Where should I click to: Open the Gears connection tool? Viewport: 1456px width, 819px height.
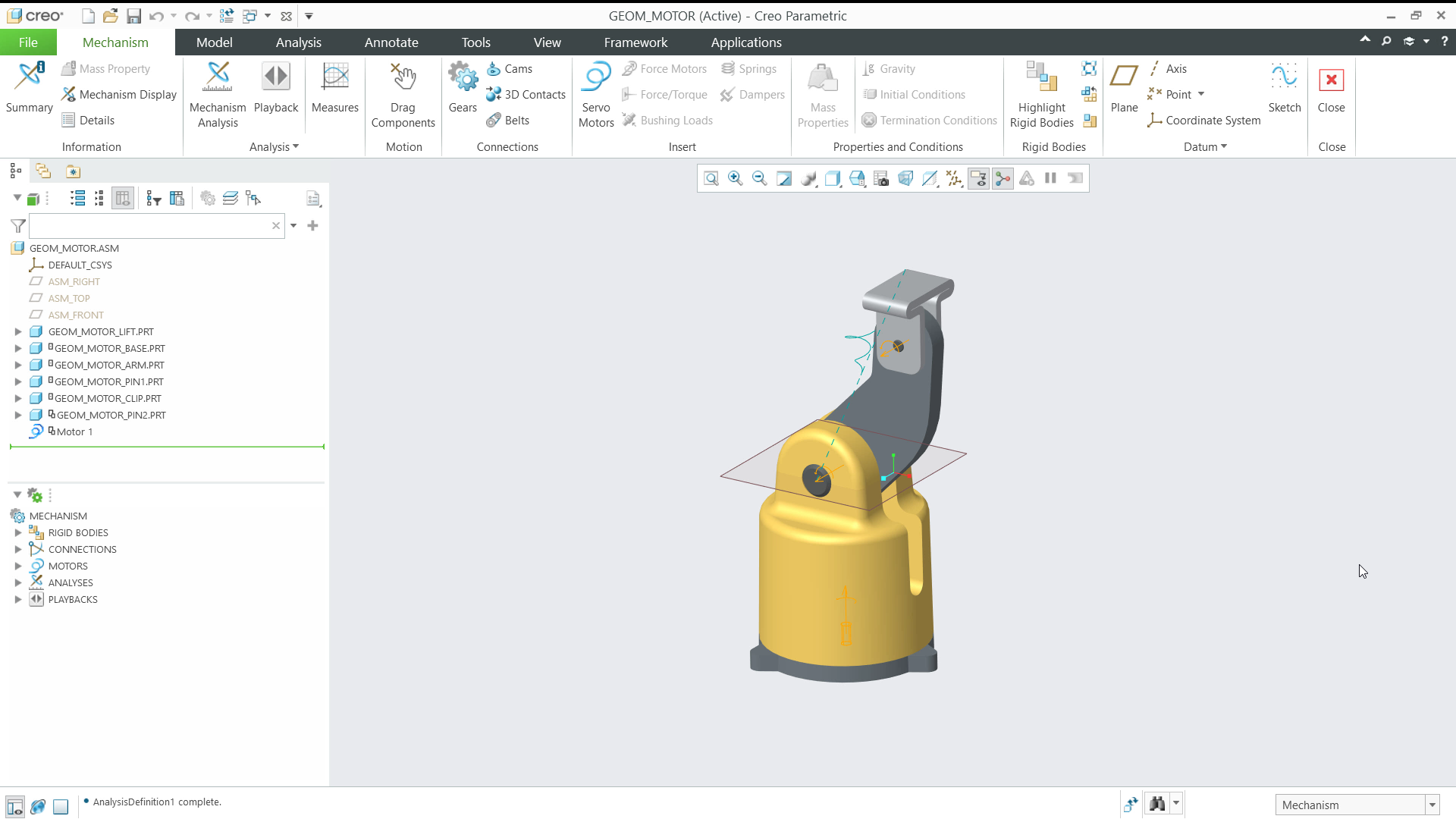coord(463,87)
